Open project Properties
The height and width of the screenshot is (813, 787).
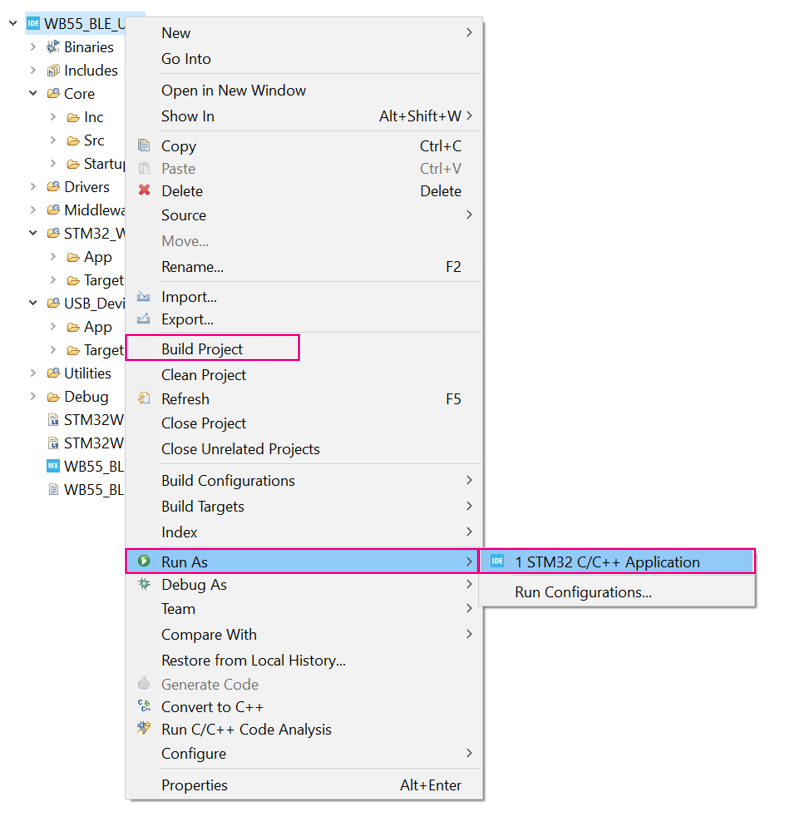click(304, 785)
